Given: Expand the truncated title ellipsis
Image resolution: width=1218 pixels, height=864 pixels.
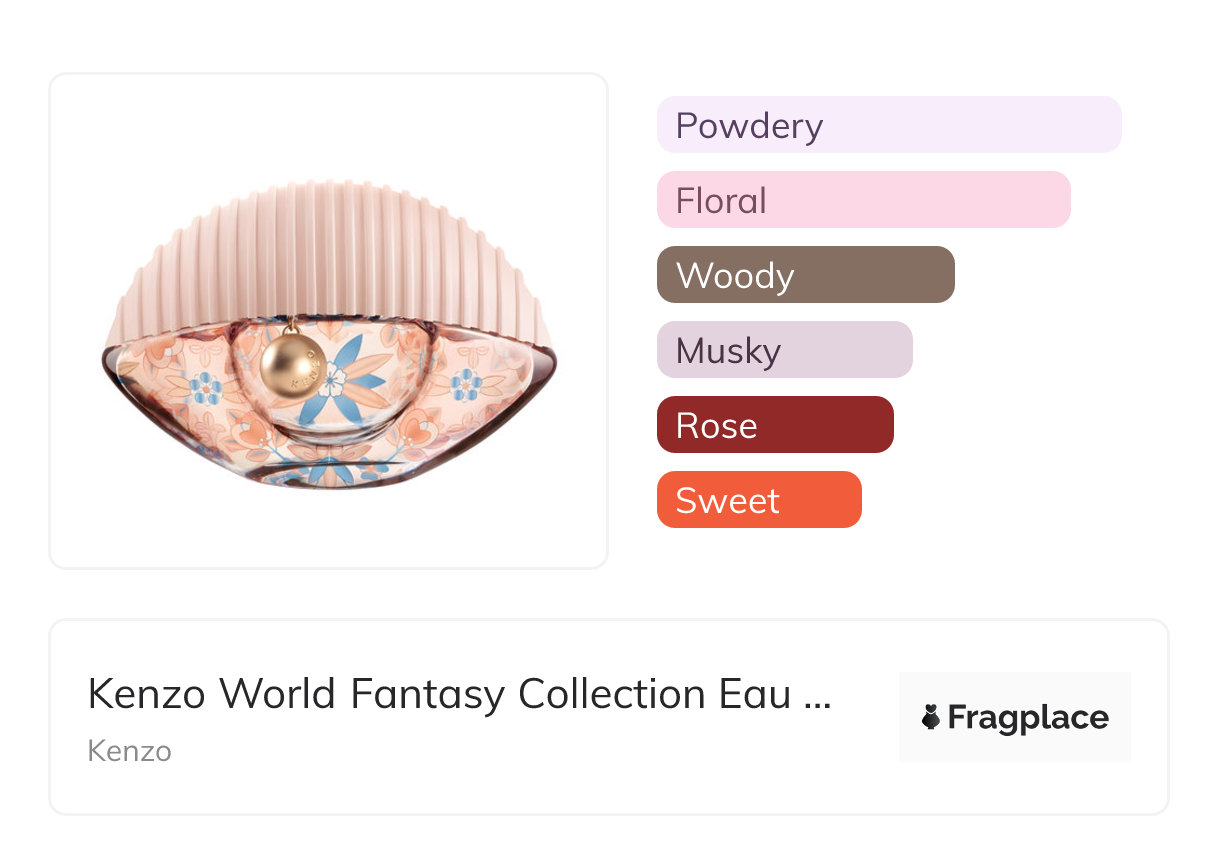Looking at the screenshot, I should [x=817, y=696].
